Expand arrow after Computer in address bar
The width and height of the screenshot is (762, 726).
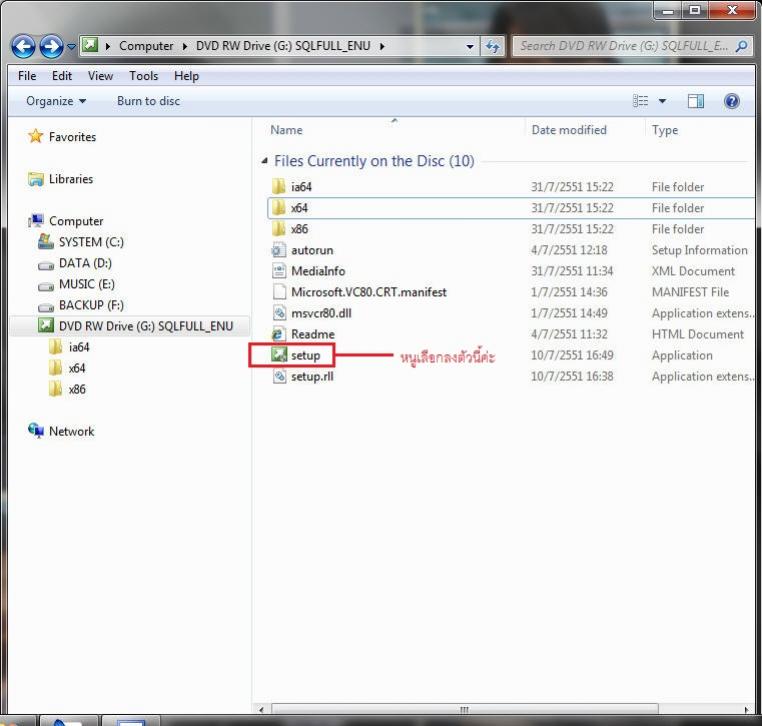pos(185,46)
